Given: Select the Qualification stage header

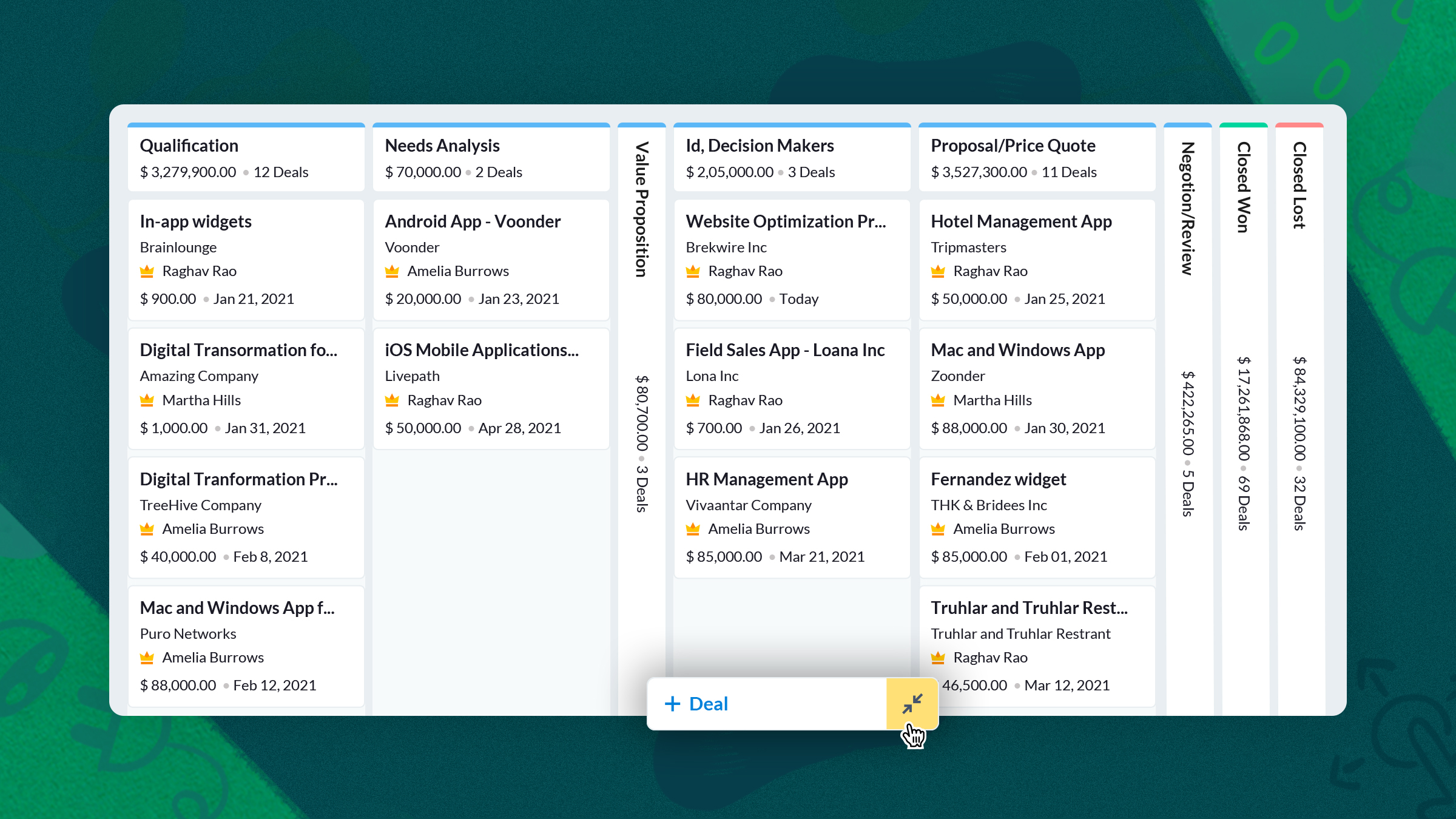Looking at the screenshot, I should pyautogui.click(x=189, y=146).
